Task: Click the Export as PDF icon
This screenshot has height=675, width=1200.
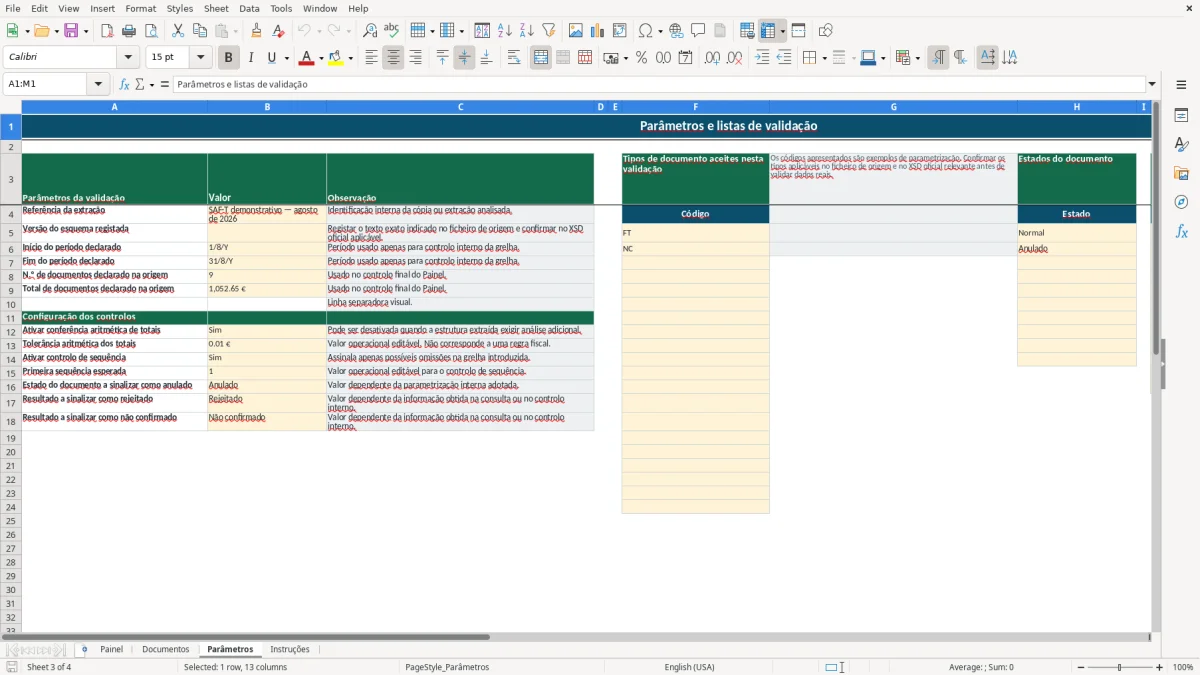Action: (107, 31)
